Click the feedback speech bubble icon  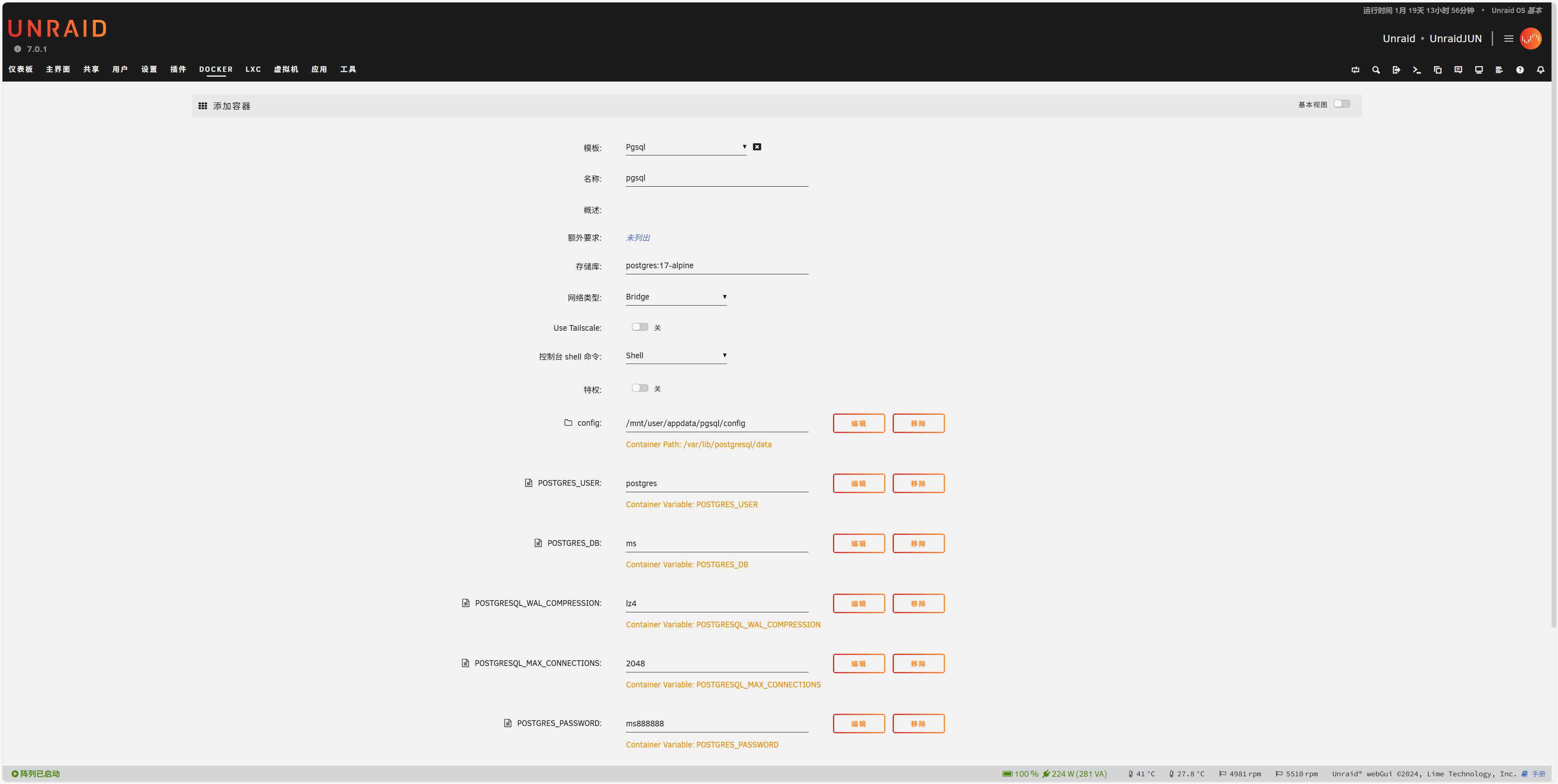(x=1458, y=69)
